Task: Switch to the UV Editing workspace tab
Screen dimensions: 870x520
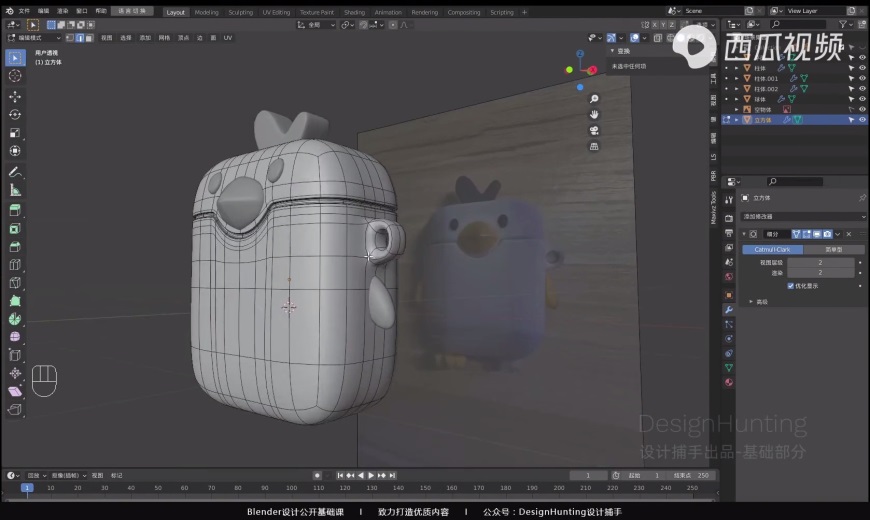Action: pos(276,12)
